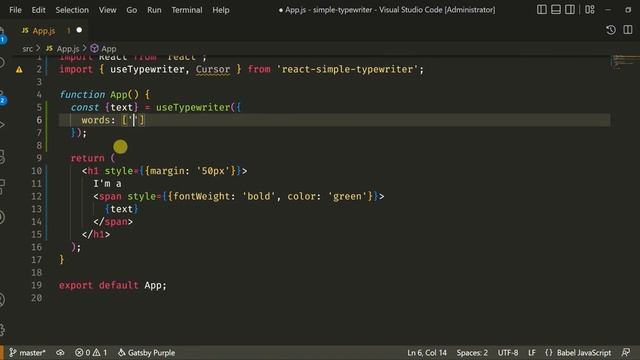
Task: Click Gatsby Purple status bar item
Action: (146, 353)
